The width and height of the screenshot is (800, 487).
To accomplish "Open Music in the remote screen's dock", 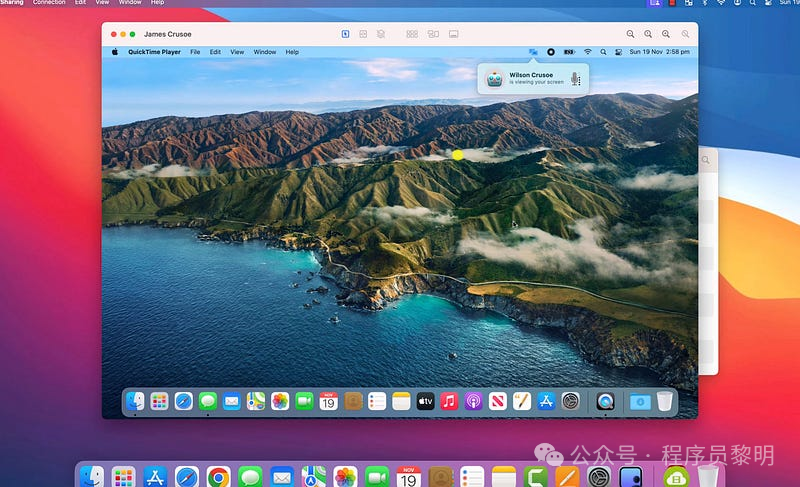I will pyautogui.click(x=449, y=401).
